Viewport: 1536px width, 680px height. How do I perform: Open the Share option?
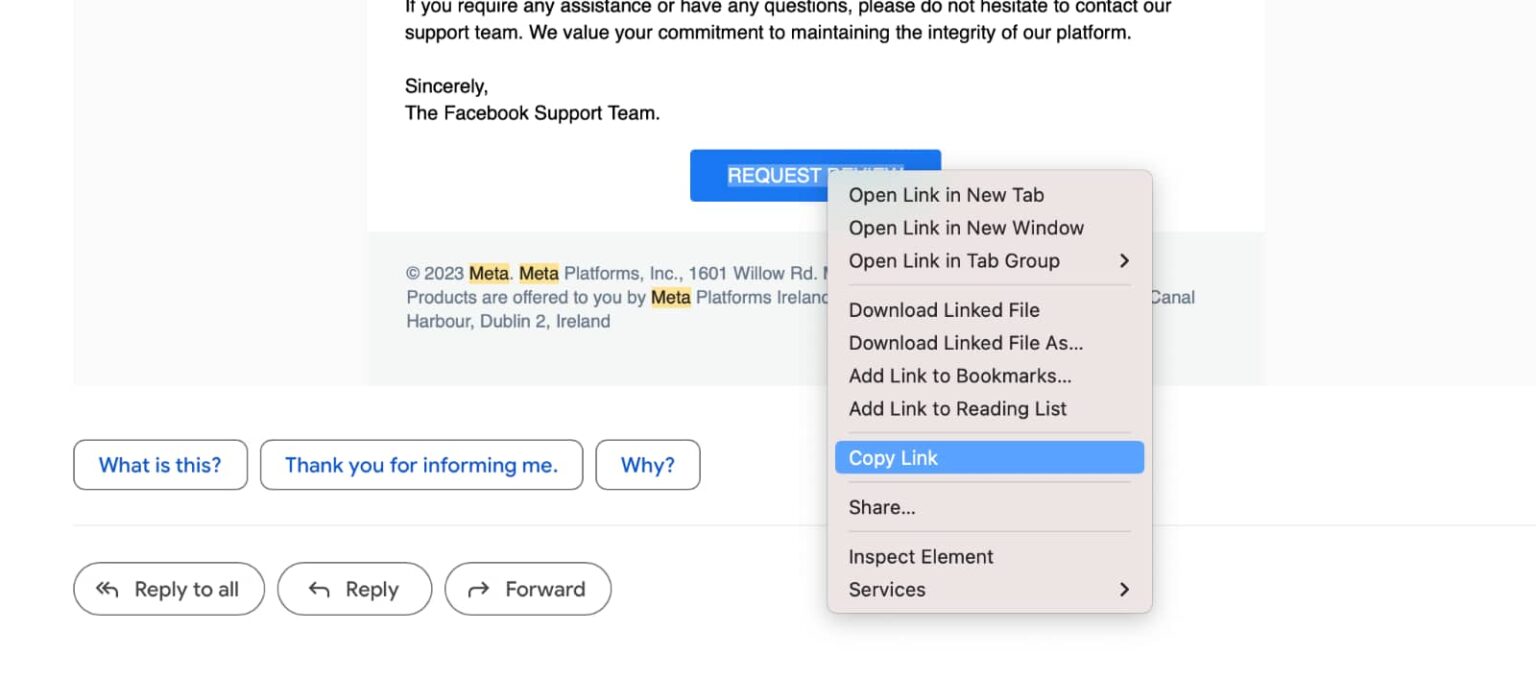882,507
